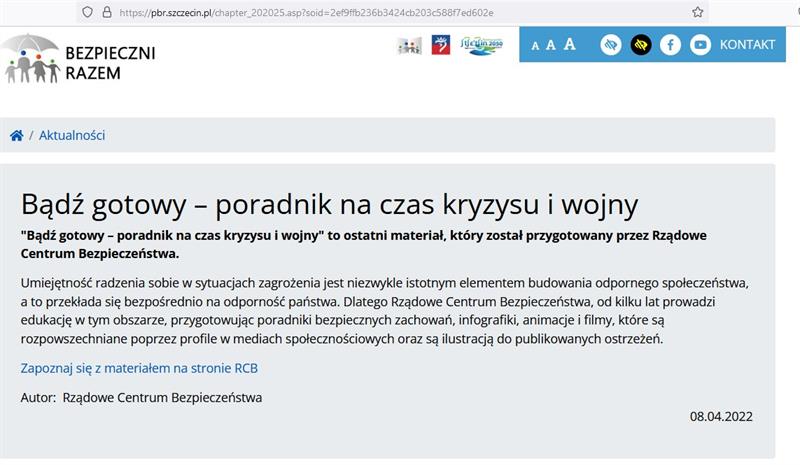The width and height of the screenshot is (800, 465).
Task: Bookmark this page with the star icon
Action: click(x=697, y=12)
